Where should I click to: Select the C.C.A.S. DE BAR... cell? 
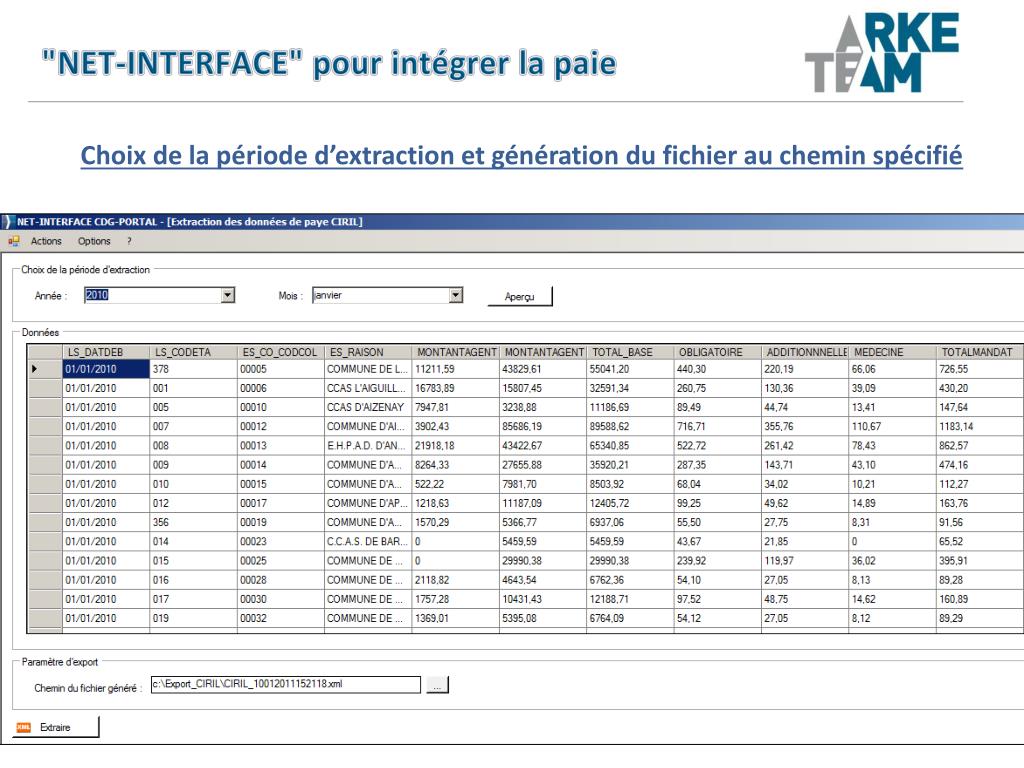tap(368, 541)
